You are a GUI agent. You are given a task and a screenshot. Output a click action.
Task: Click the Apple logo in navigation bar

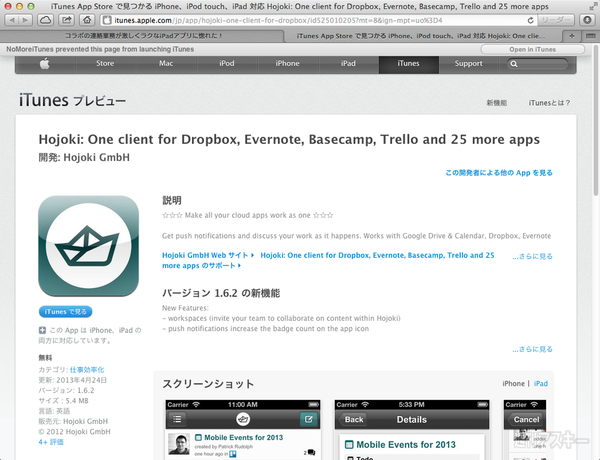pos(45,64)
